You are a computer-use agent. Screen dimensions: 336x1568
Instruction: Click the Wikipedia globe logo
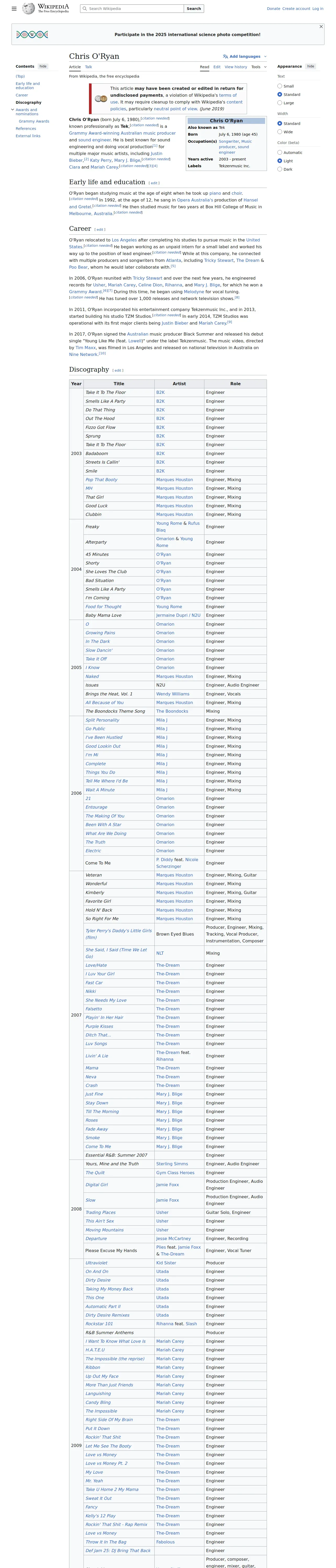tap(28, 9)
